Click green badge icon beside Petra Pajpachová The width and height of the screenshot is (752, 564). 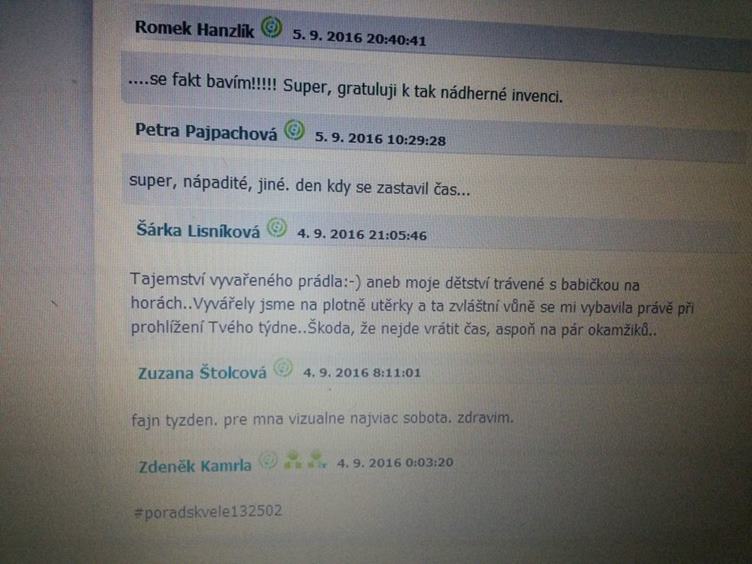click(x=294, y=130)
